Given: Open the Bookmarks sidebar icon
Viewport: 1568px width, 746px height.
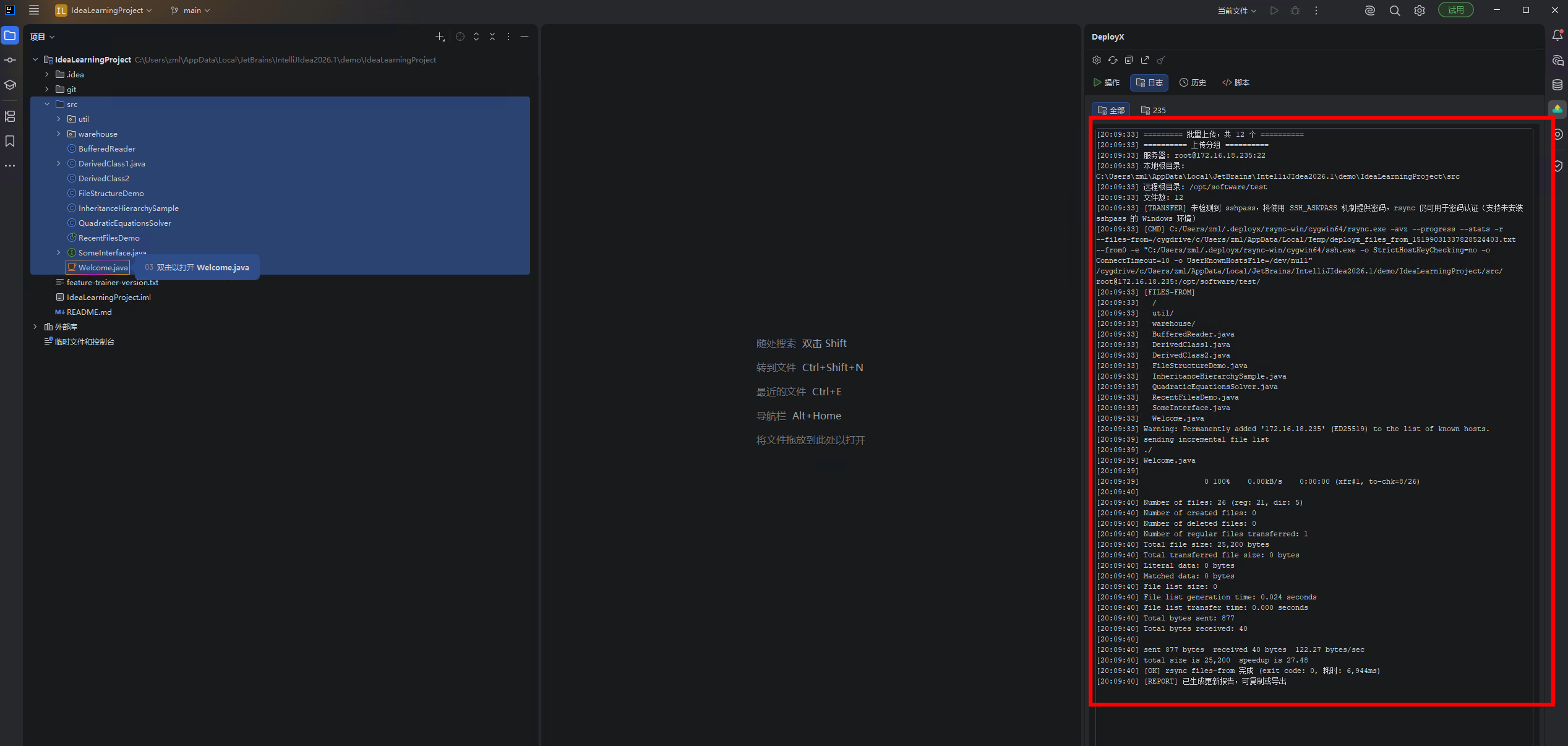Looking at the screenshot, I should pyautogui.click(x=10, y=141).
